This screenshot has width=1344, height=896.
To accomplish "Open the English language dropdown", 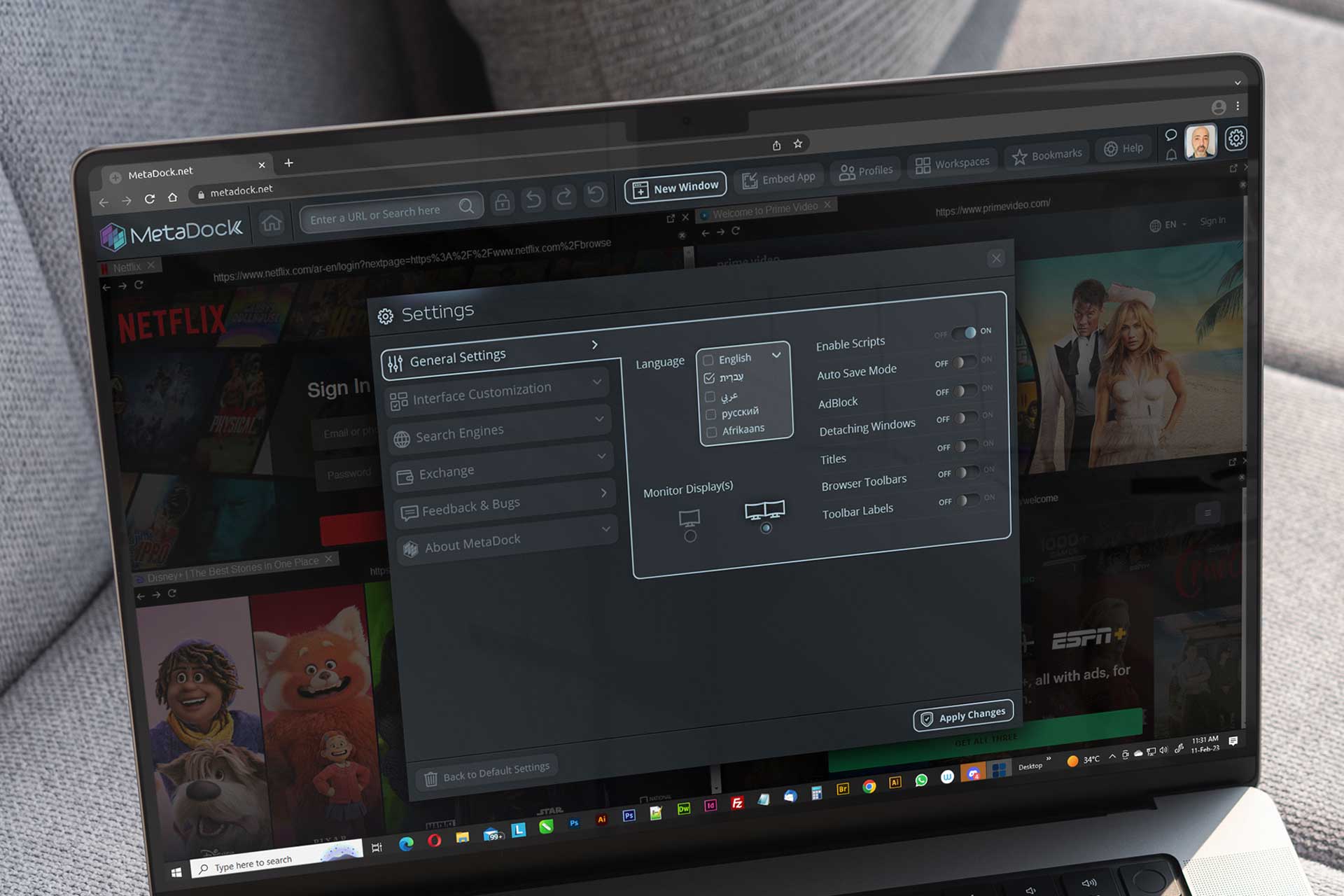I will pos(776,356).
